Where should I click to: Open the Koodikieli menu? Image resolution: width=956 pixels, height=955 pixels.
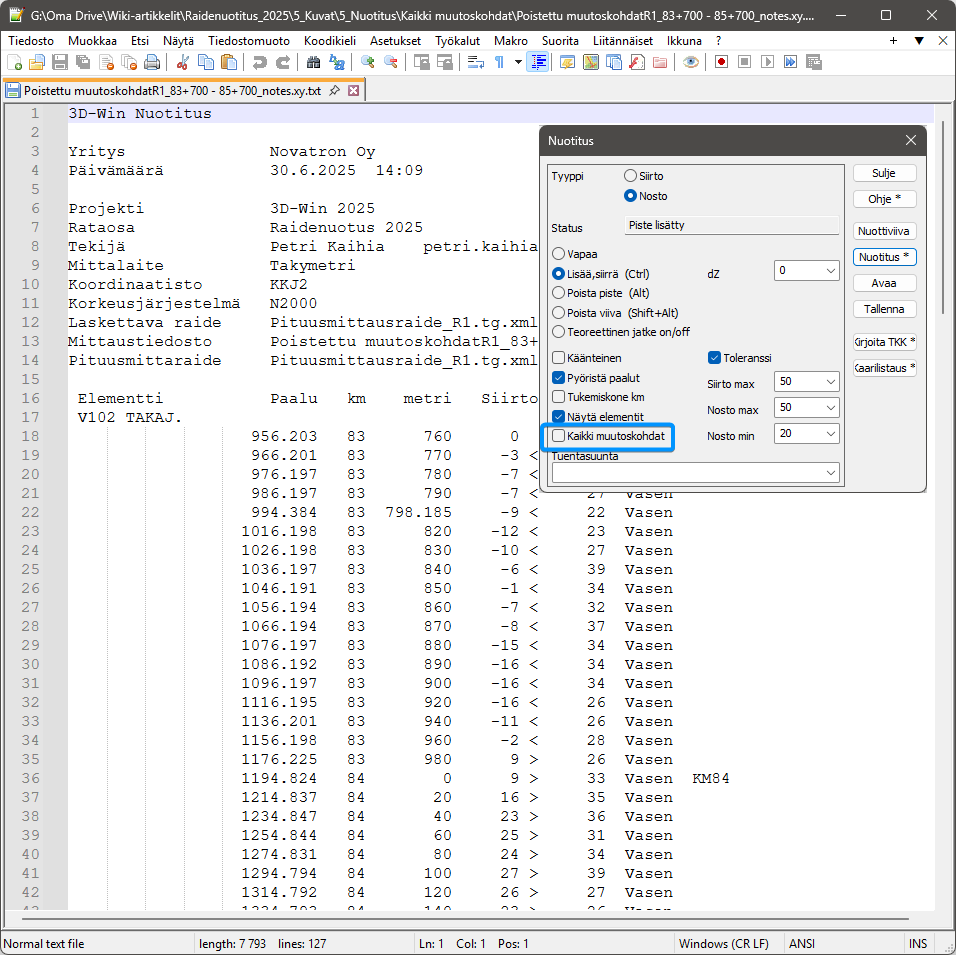329,41
